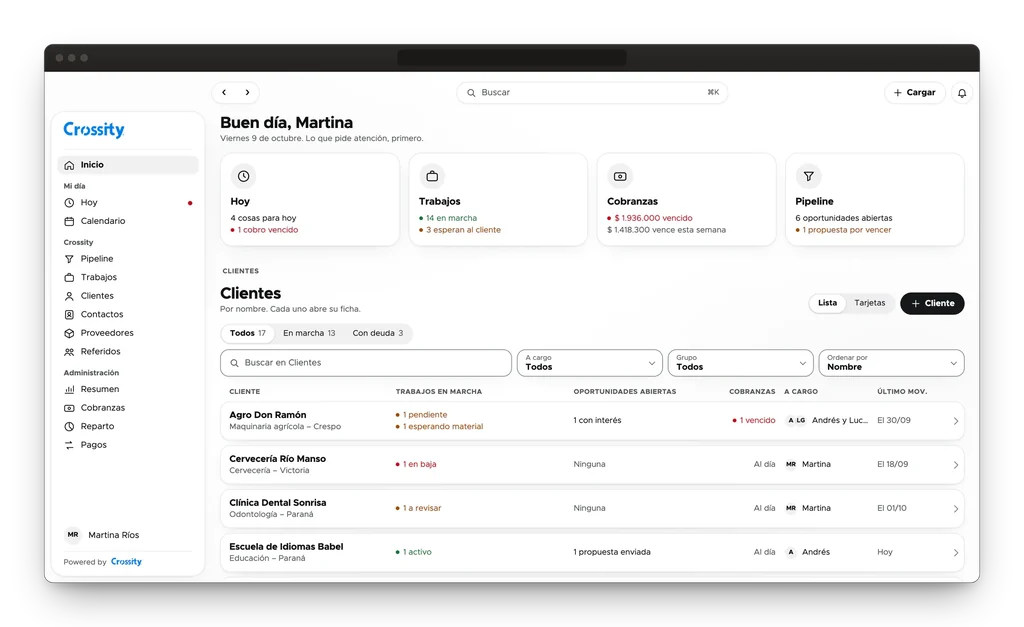Switch to Tarjetas view
The height and width of the screenshot is (627, 1024).
coord(870,303)
